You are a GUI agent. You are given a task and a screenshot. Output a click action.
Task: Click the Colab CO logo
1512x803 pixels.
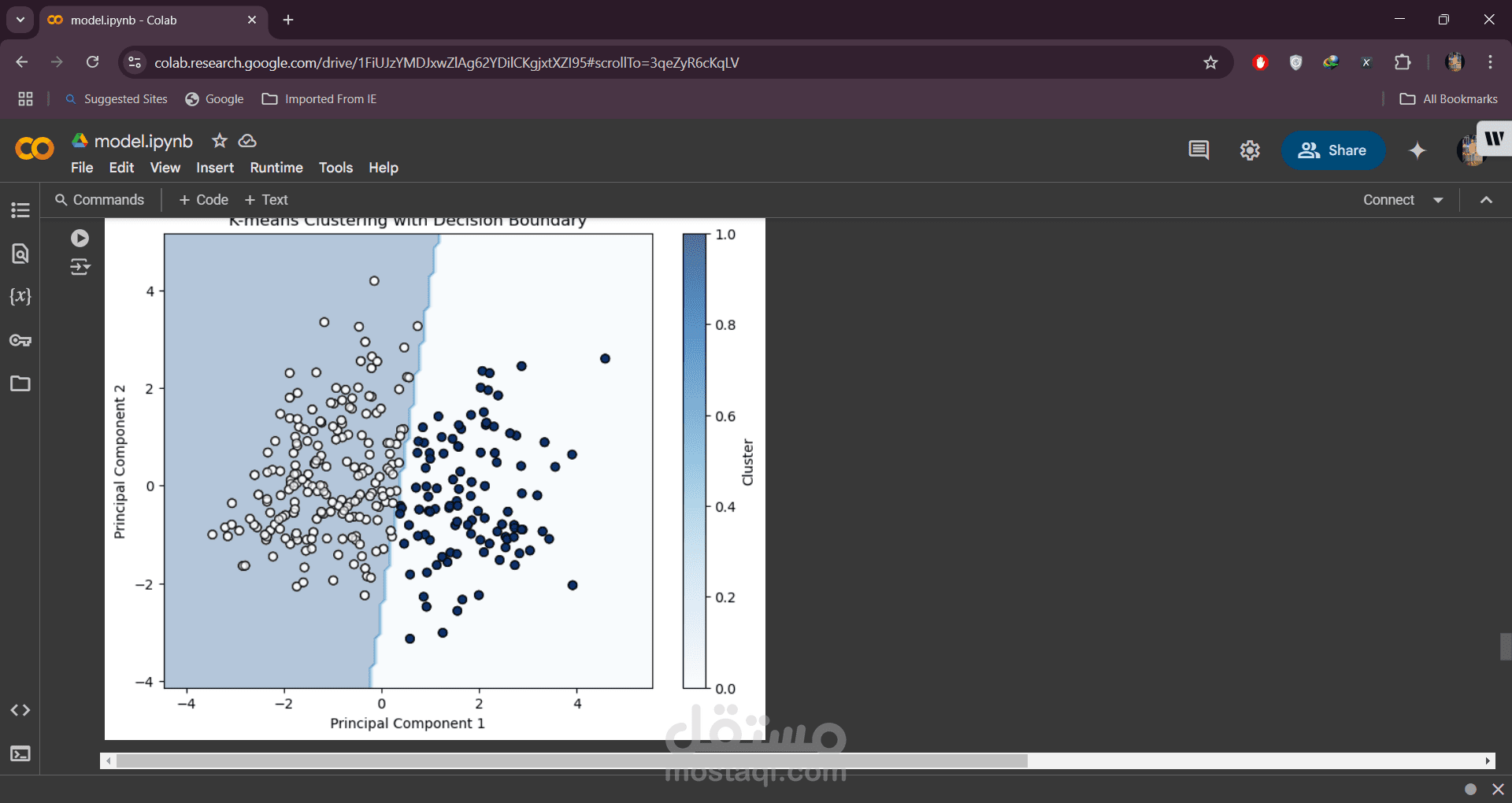35,148
